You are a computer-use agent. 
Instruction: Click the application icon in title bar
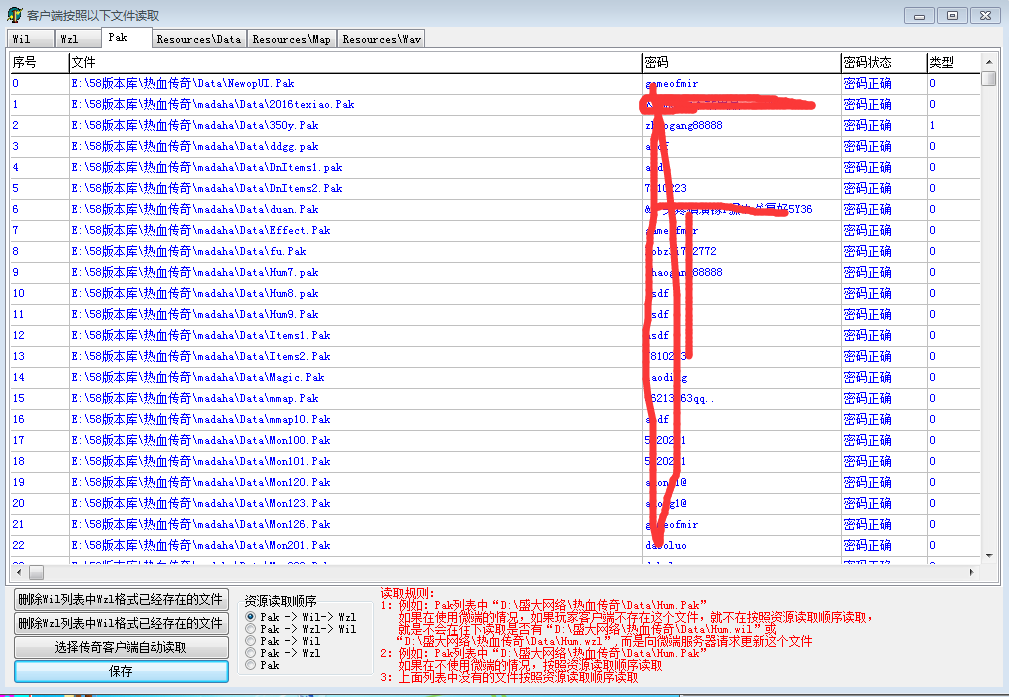tap(14, 15)
